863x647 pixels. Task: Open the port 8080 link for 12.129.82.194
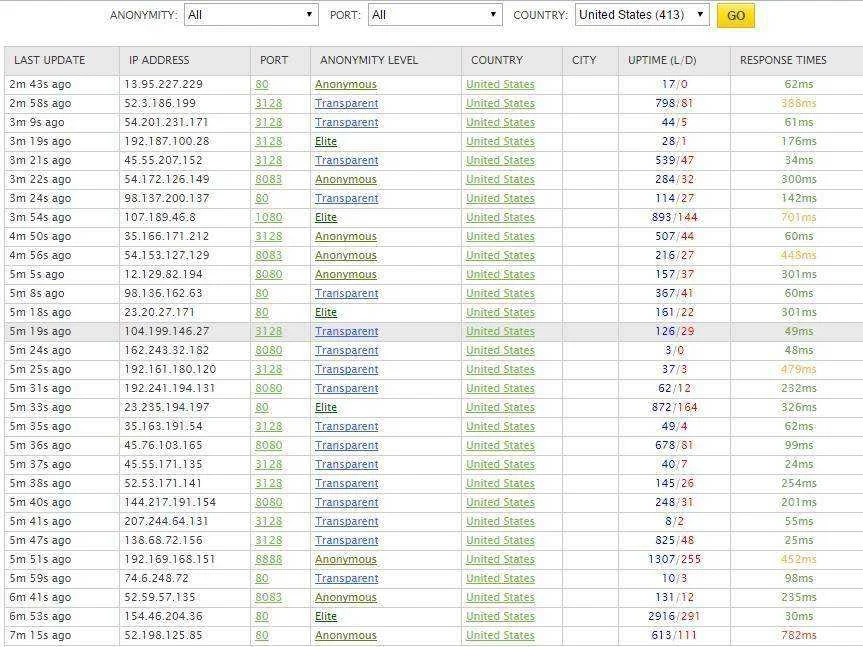(269, 274)
